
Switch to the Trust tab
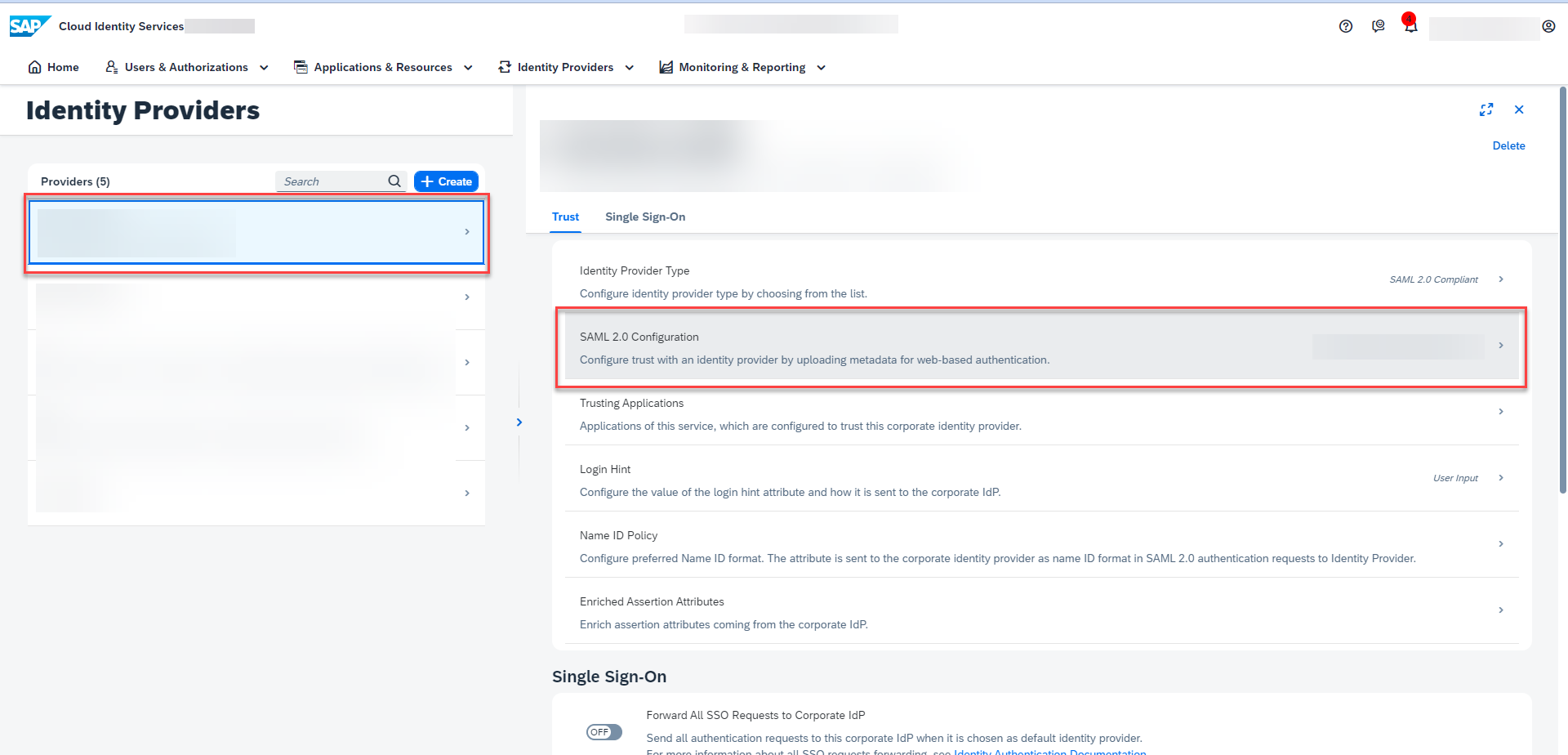[x=565, y=217]
